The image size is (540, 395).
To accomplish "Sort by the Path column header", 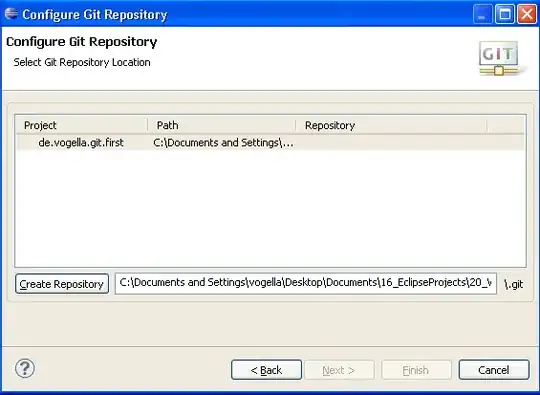I will click(x=221, y=125).
